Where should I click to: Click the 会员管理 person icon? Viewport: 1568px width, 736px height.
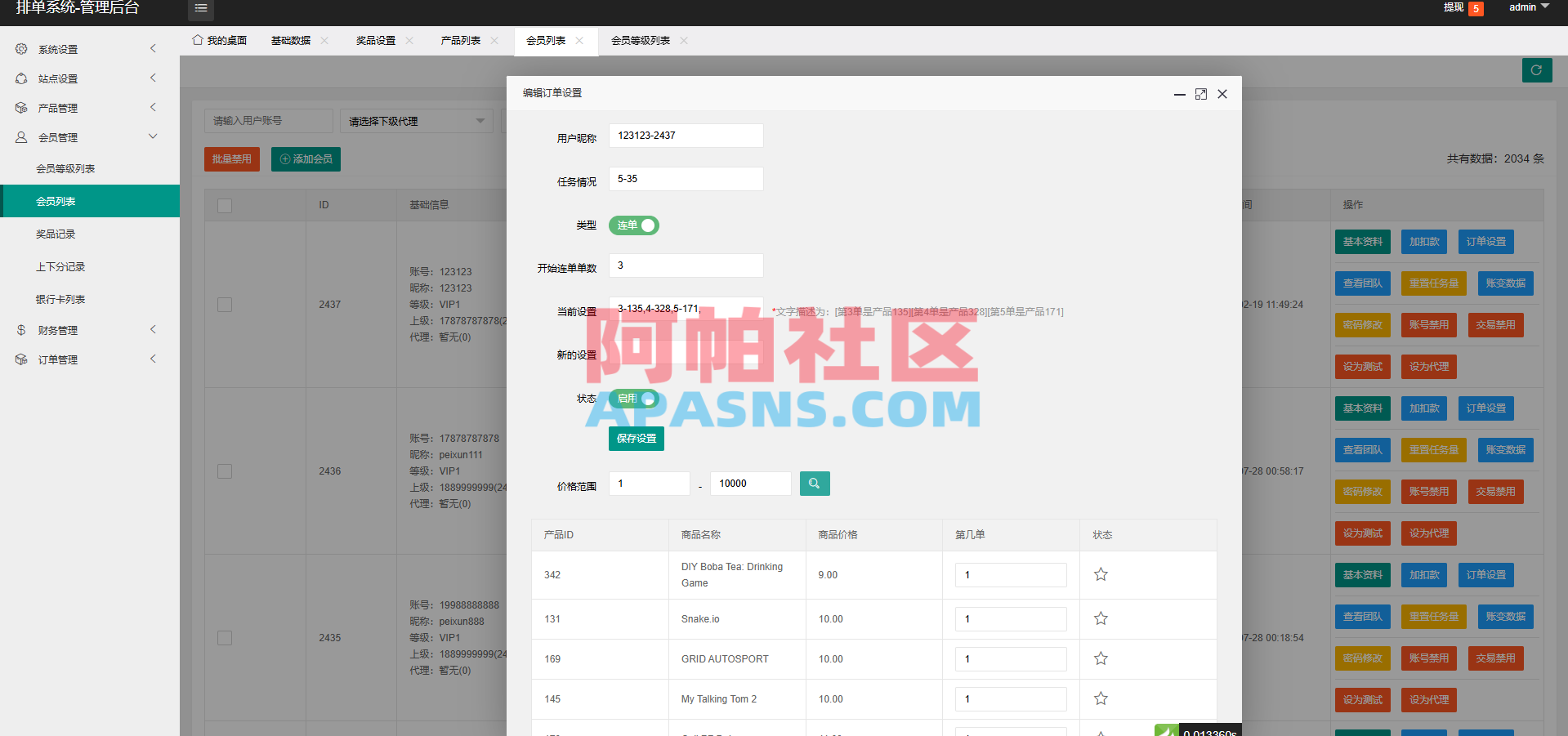[x=21, y=136]
